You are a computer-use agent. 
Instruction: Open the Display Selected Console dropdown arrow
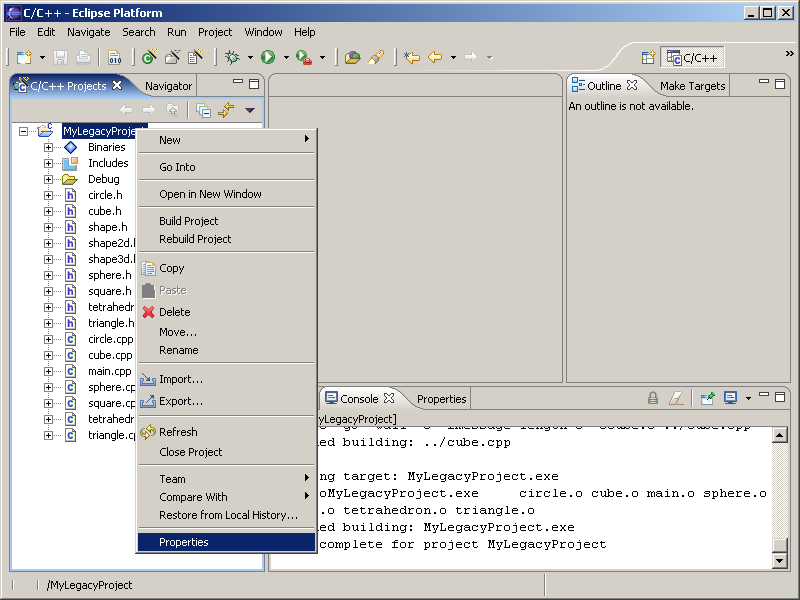click(x=748, y=398)
